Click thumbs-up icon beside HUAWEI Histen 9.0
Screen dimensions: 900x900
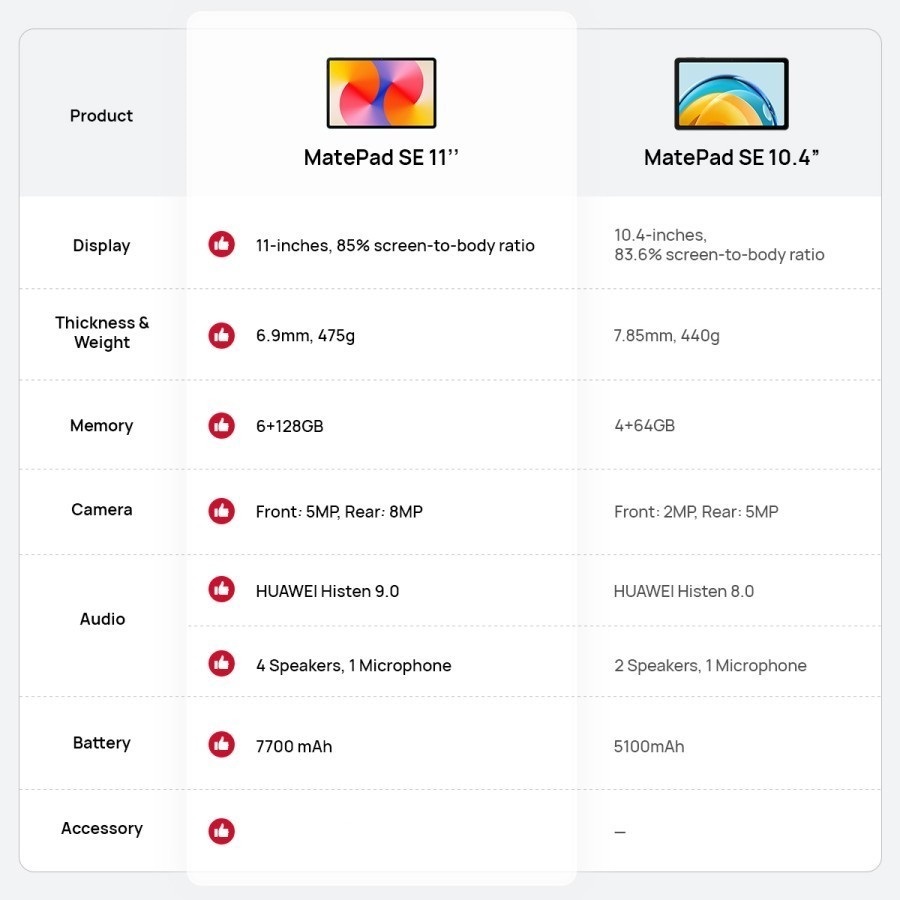point(221,590)
